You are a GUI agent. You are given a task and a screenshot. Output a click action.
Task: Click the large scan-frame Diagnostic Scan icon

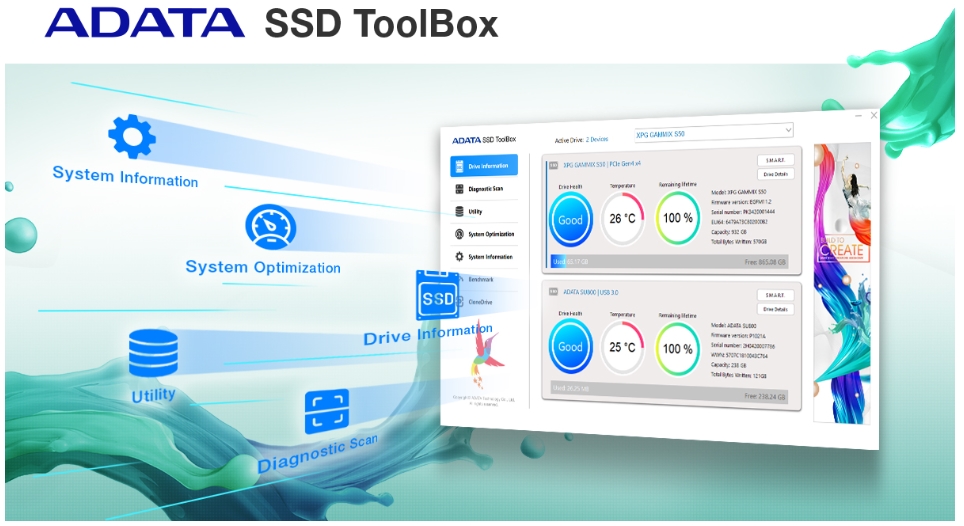(x=326, y=411)
